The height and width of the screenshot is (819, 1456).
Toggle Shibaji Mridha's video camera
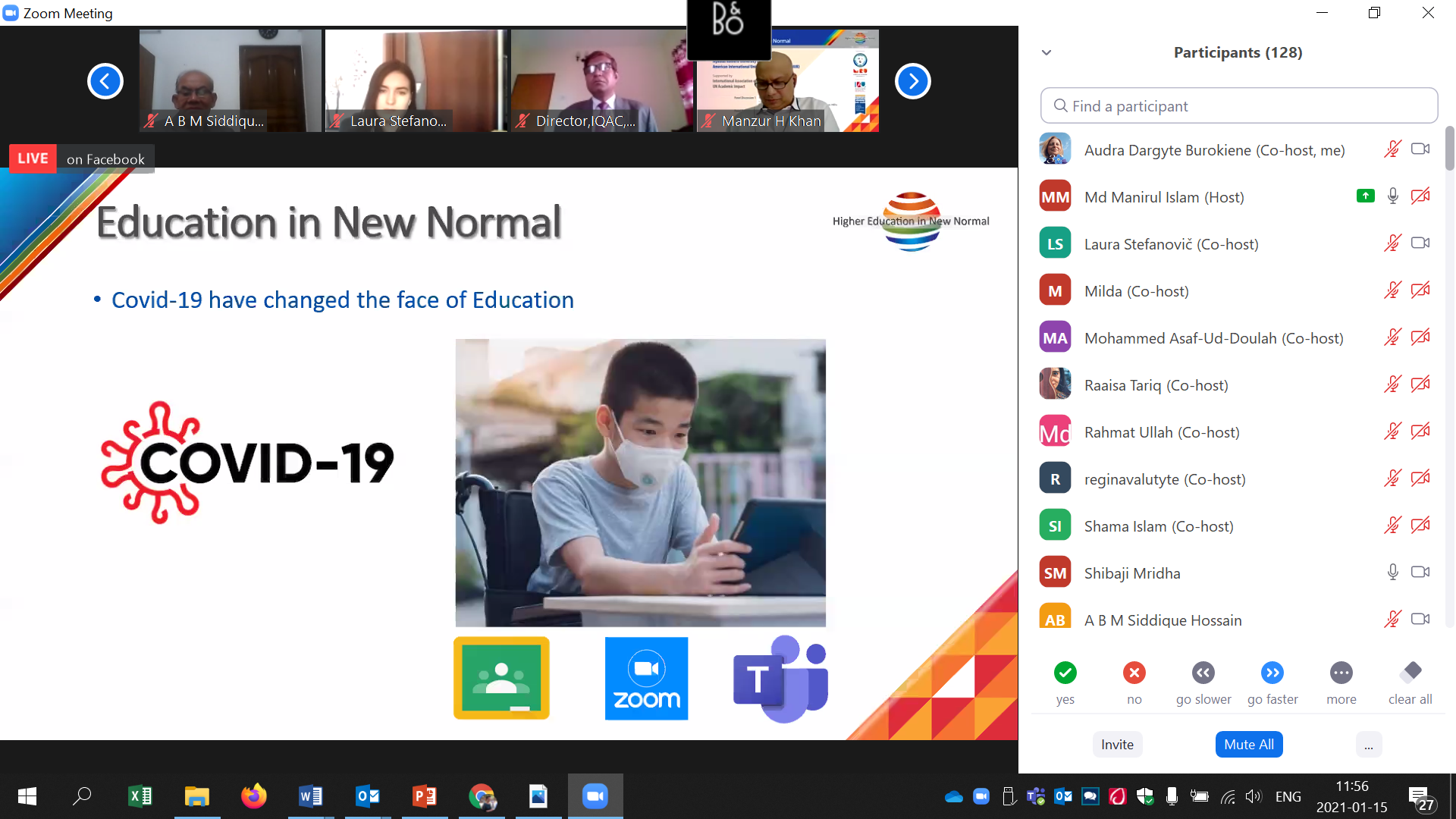coord(1420,573)
